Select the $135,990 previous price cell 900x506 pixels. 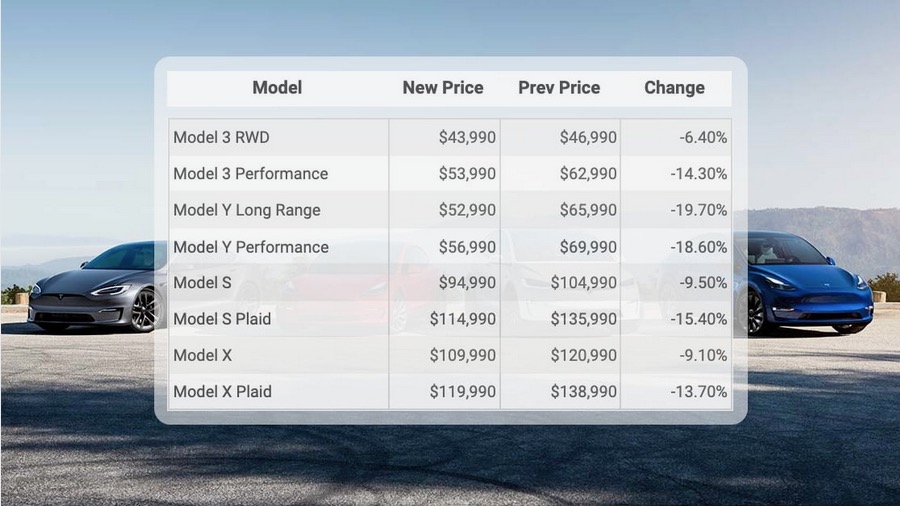point(584,319)
